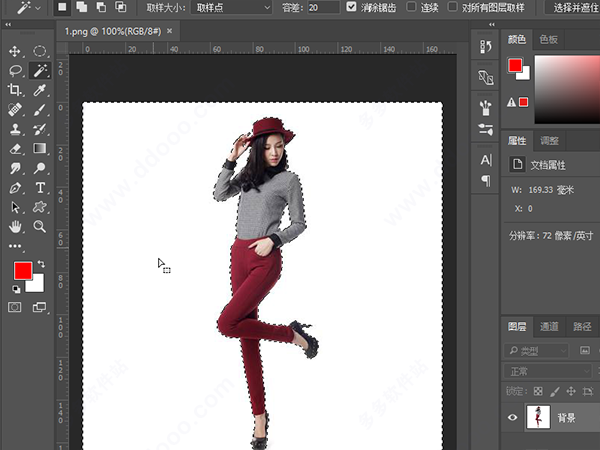Toggle Quick Mask mode
Viewport: 600px width, 450px height.
(15, 307)
